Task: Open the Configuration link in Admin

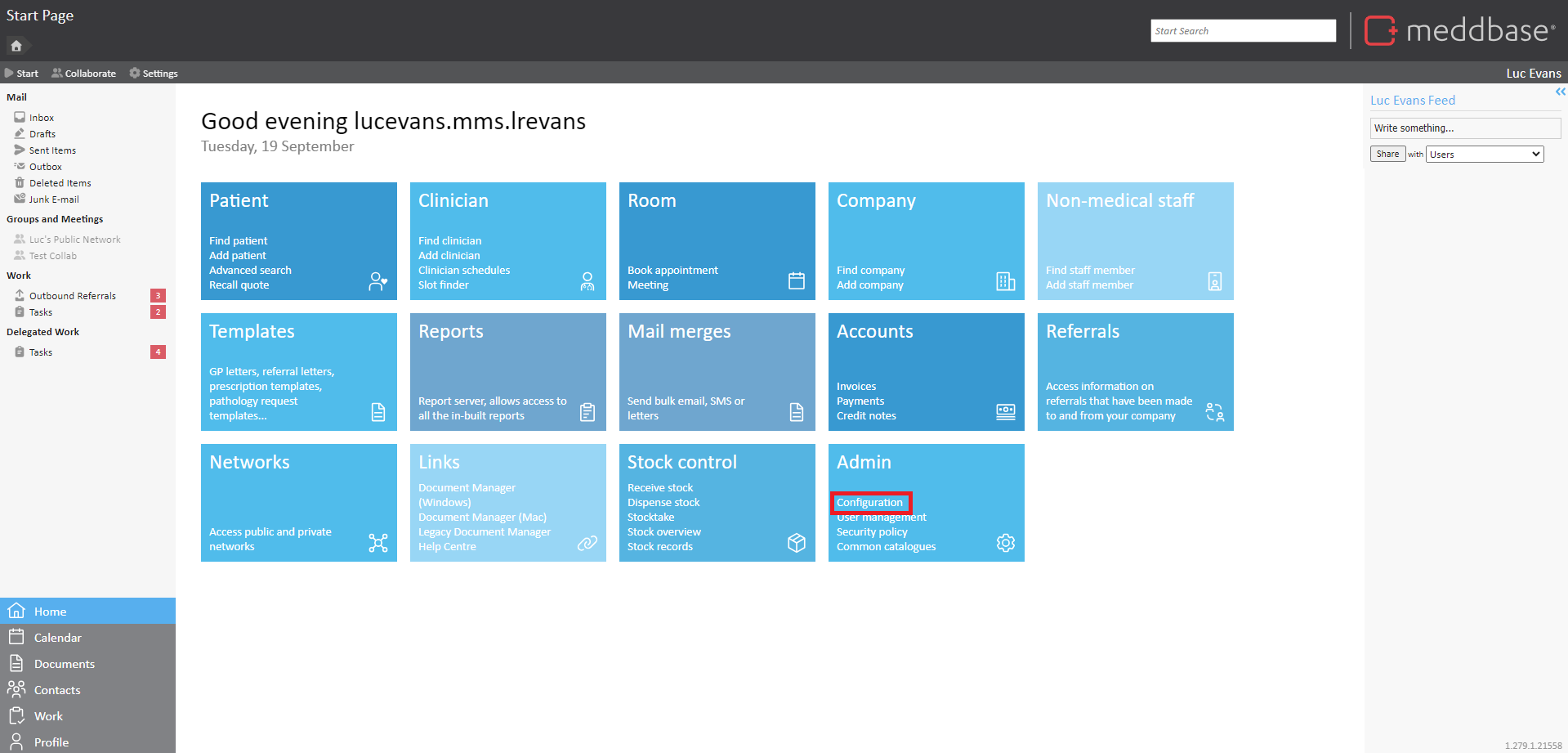Action: 869,503
